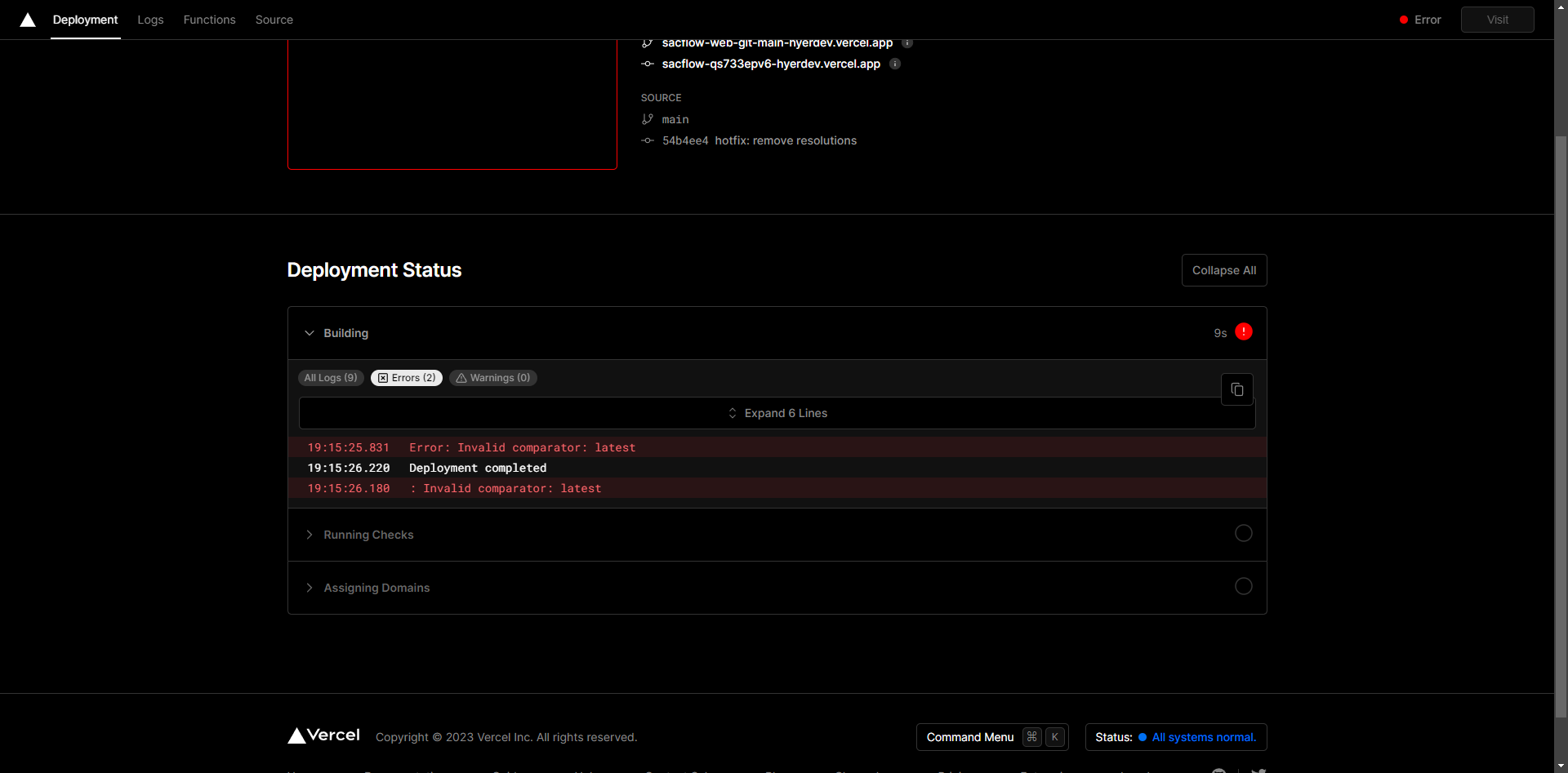Open sacflow-qs733epv6-hyerdev.vercel.app link
This screenshot has width=1568, height=773.
pos(771,64)
